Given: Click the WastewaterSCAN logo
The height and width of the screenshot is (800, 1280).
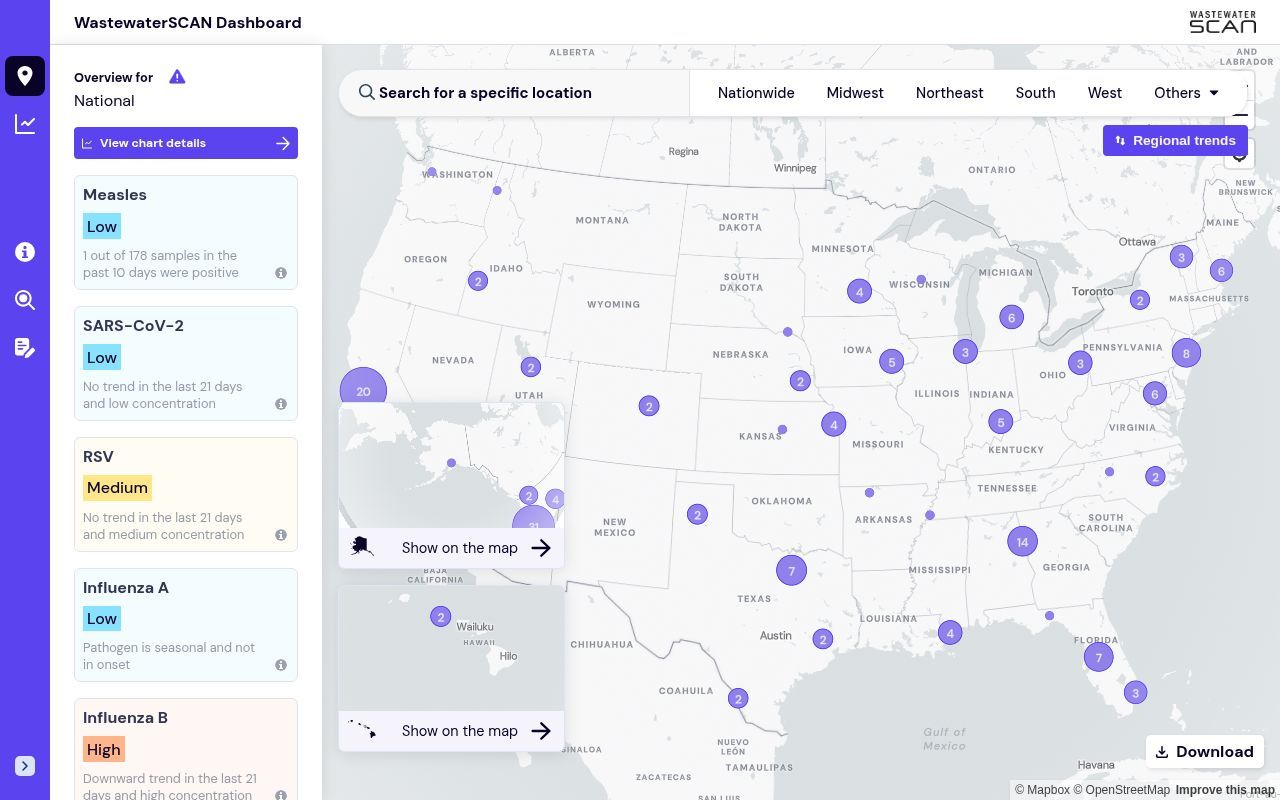Looking at the screenshot, I should (1222, 22).
